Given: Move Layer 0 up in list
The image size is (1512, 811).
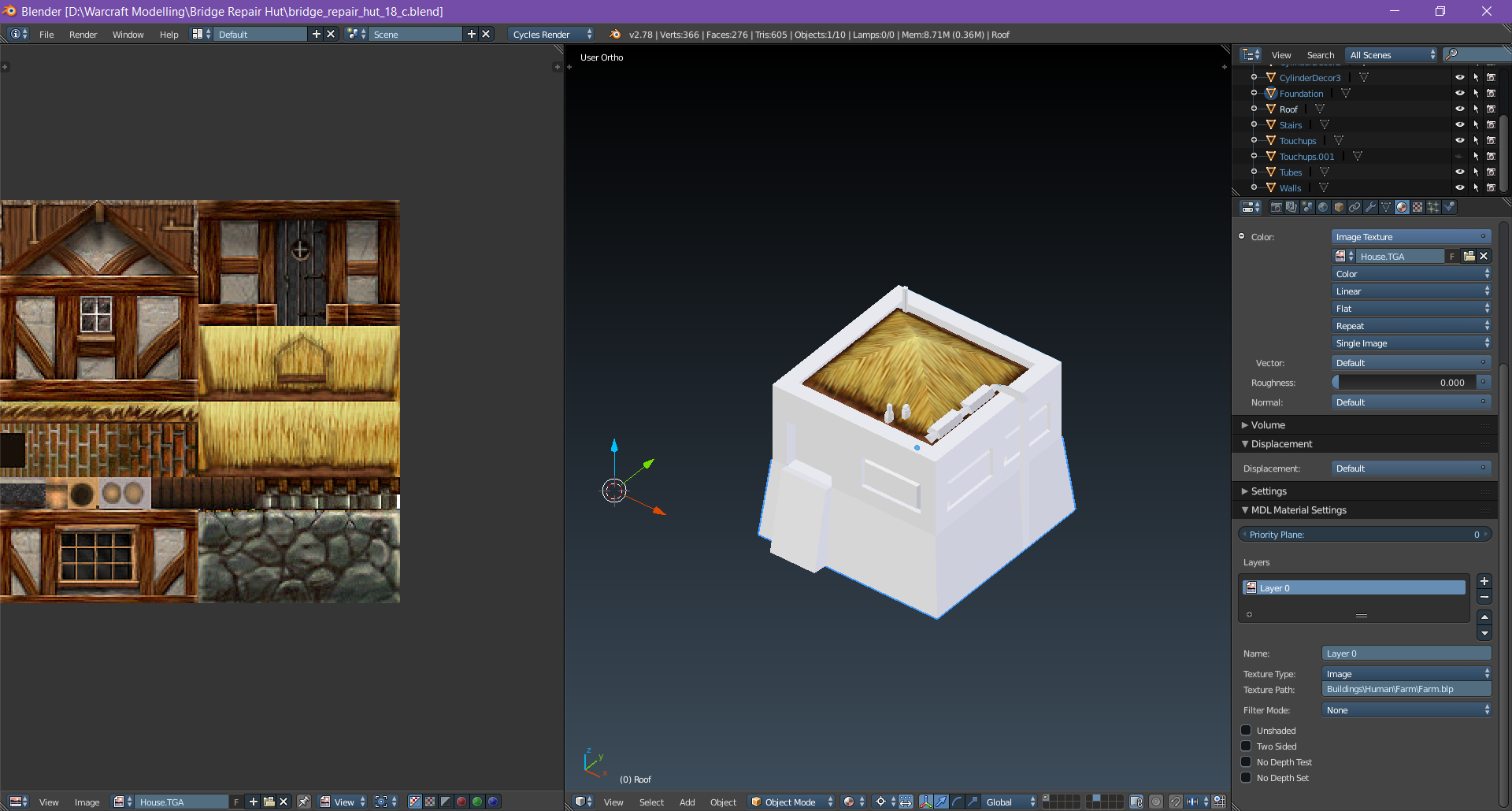Looking at the screenshot, I should pyautogui.click(x=1484, y=617).
